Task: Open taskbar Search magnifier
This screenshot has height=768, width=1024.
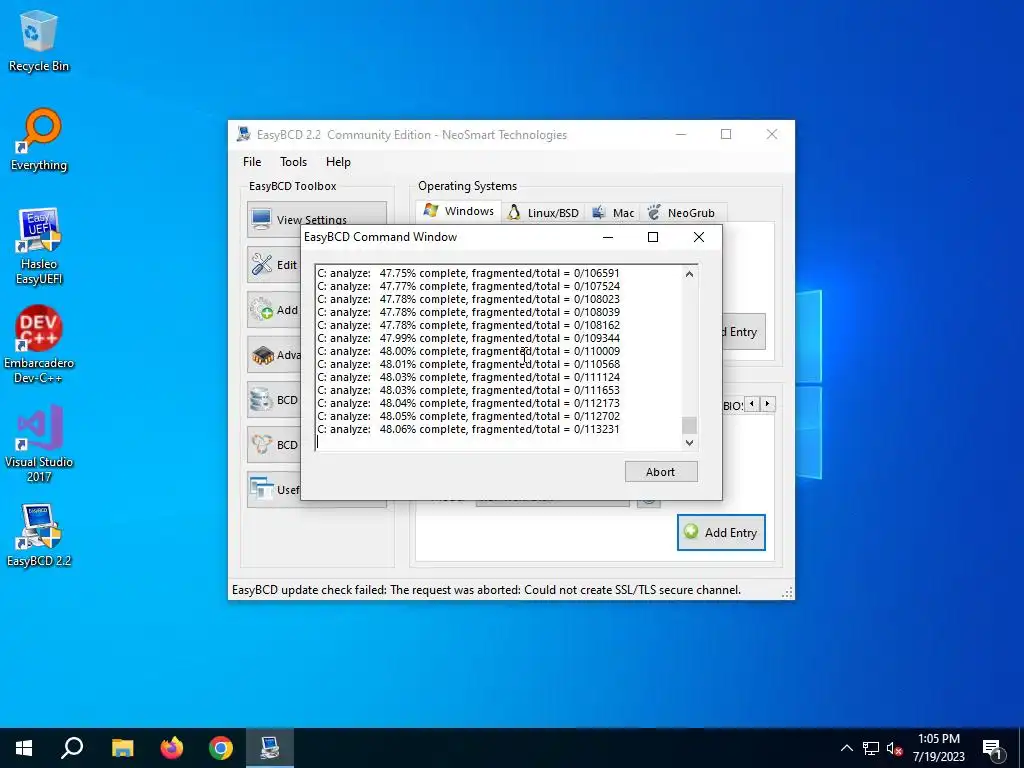Action: [x=72, y=748]
